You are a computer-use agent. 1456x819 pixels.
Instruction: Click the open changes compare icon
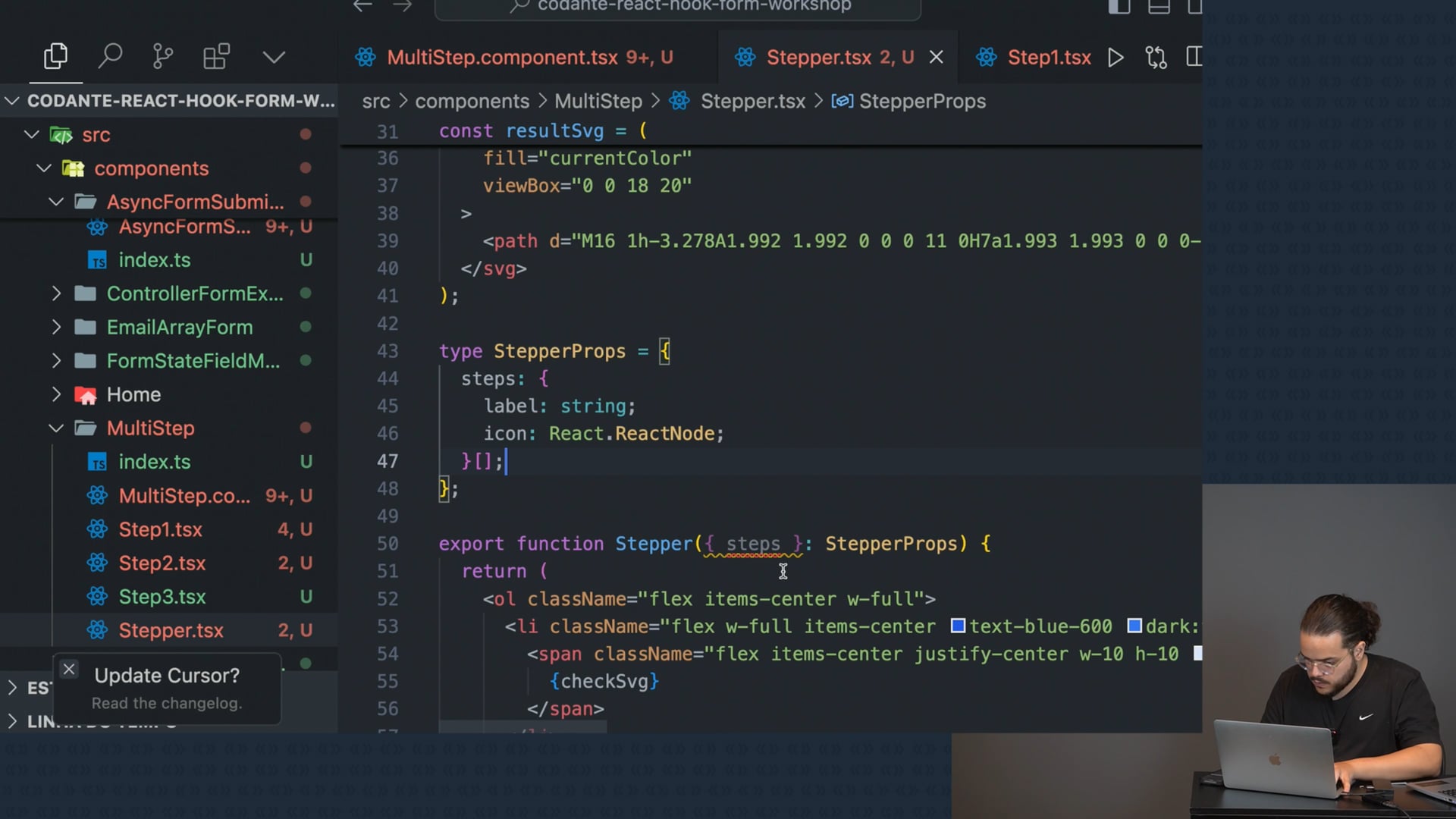[1156, 58]
